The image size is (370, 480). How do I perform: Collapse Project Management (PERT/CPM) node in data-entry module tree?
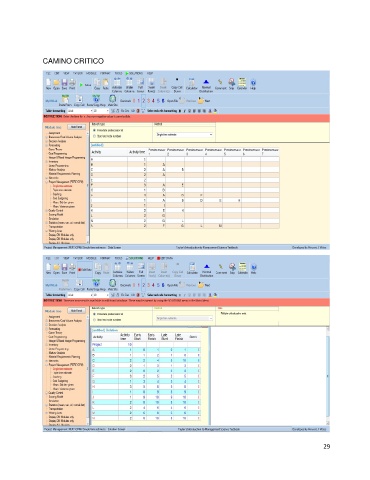(47, 182)
